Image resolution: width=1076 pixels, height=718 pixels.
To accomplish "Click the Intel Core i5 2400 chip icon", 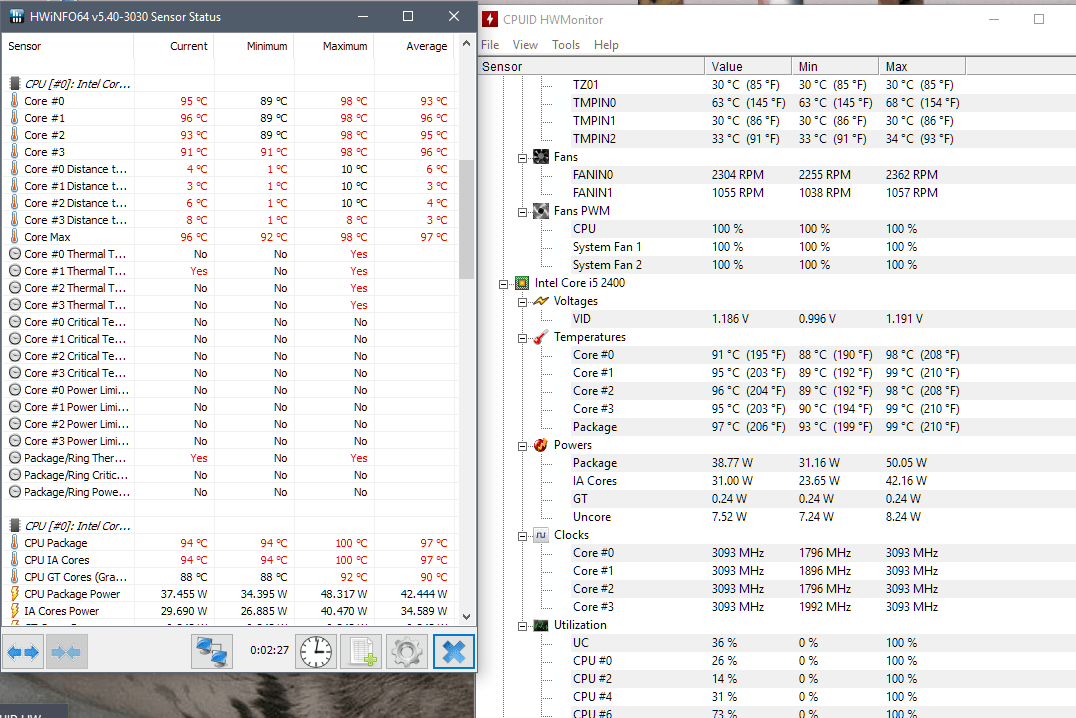I will click(522, 283).
